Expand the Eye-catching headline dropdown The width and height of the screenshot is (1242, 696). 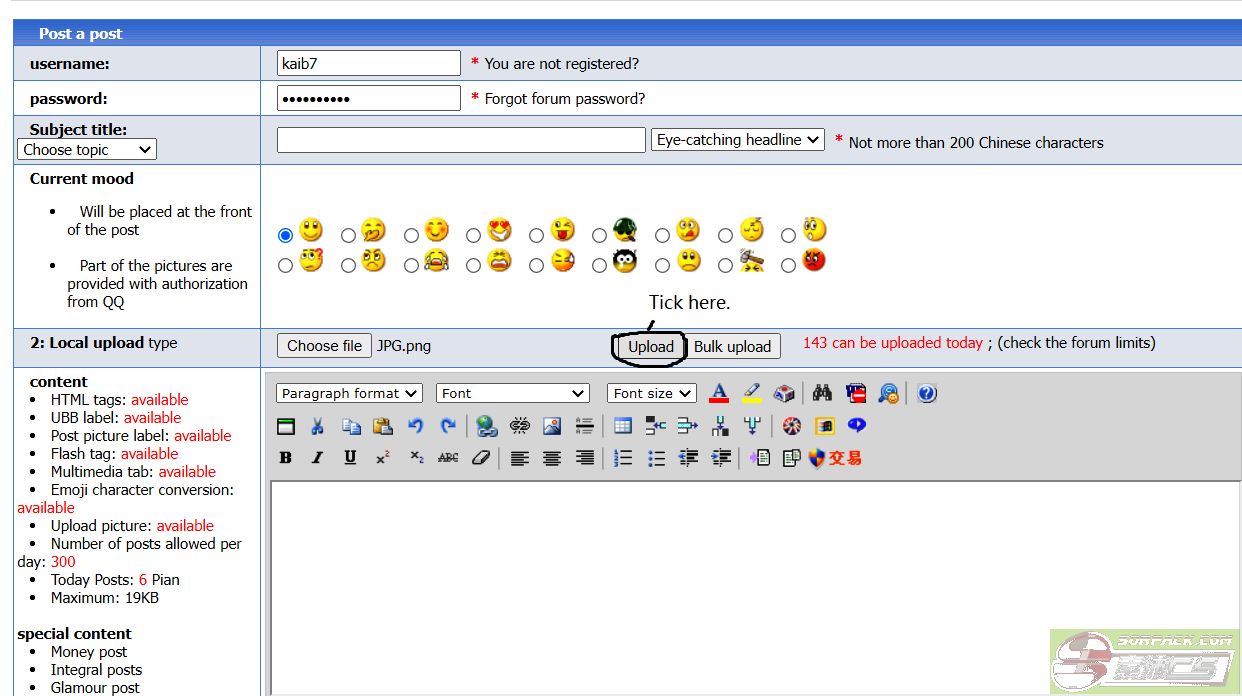pos(737,140)
